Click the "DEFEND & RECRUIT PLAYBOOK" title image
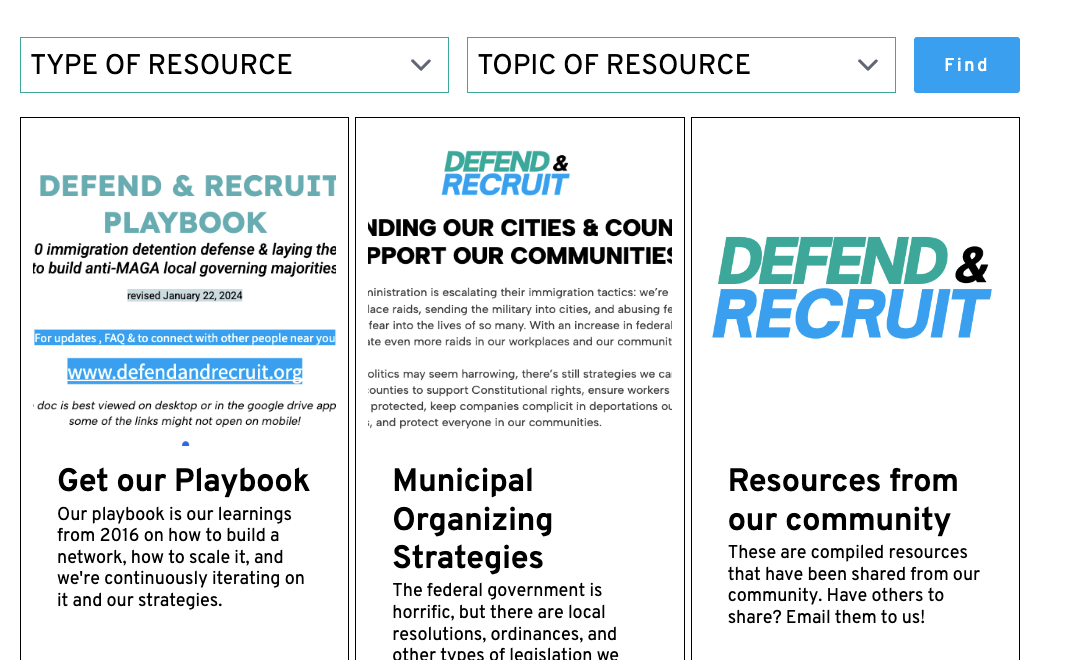This screenshot has width=1077, height=660. click(185, 203)
